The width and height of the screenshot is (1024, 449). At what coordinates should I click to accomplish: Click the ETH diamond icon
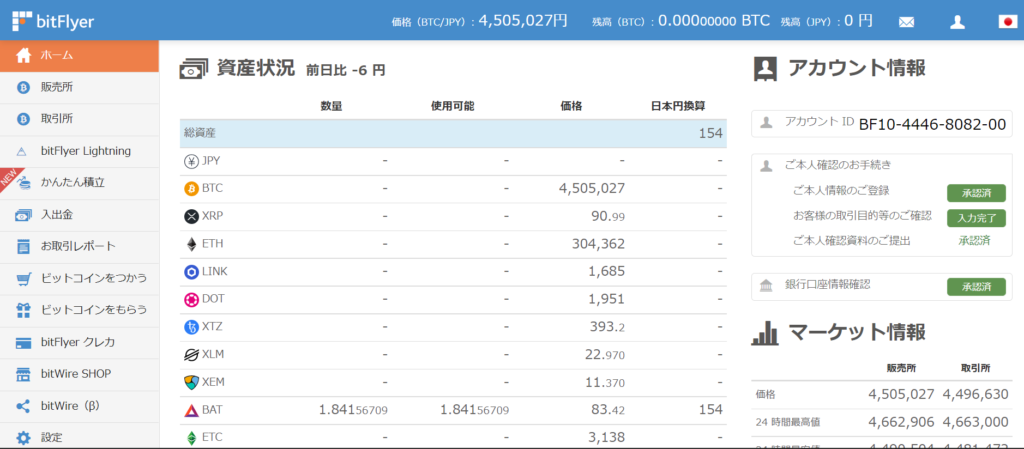(192, 244)
